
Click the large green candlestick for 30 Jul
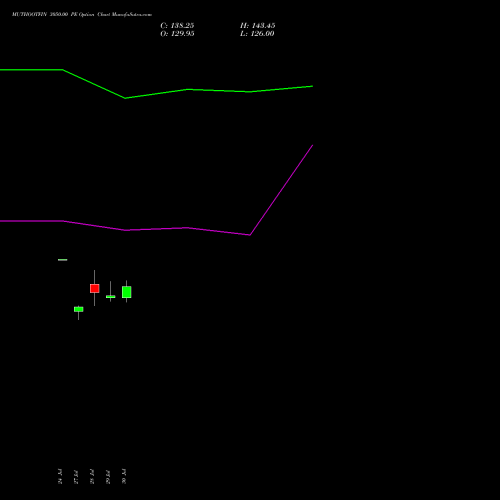127,292
